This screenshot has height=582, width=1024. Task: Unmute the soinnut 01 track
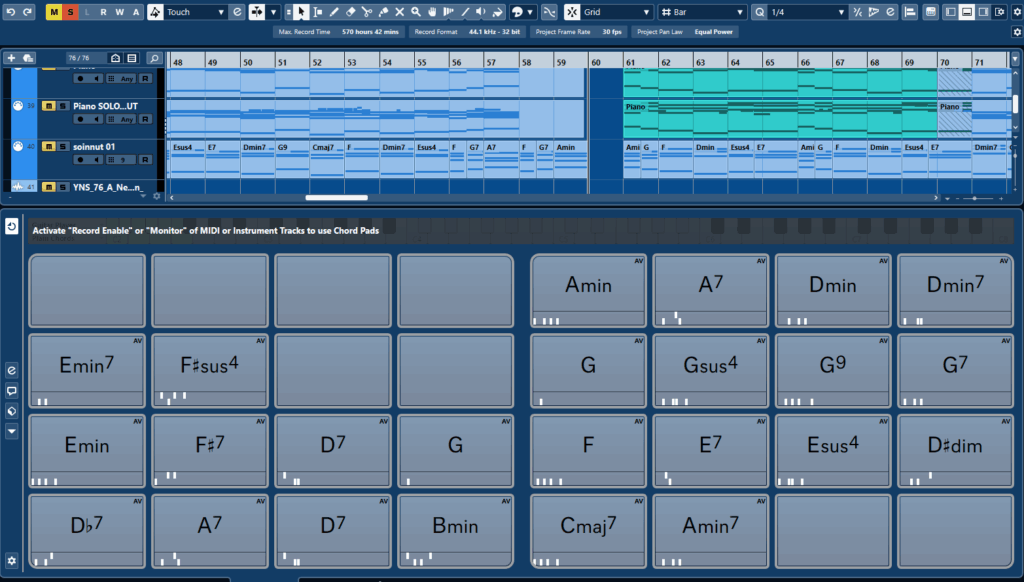click(x=47, y=146)
